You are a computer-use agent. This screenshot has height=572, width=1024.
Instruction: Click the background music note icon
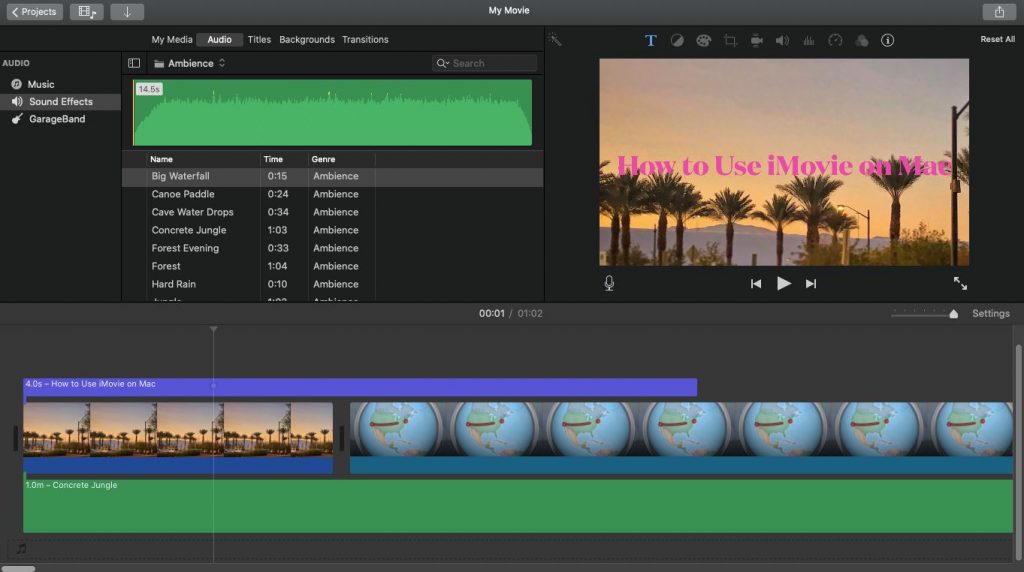pyautogui.click(x=22, y=548)
